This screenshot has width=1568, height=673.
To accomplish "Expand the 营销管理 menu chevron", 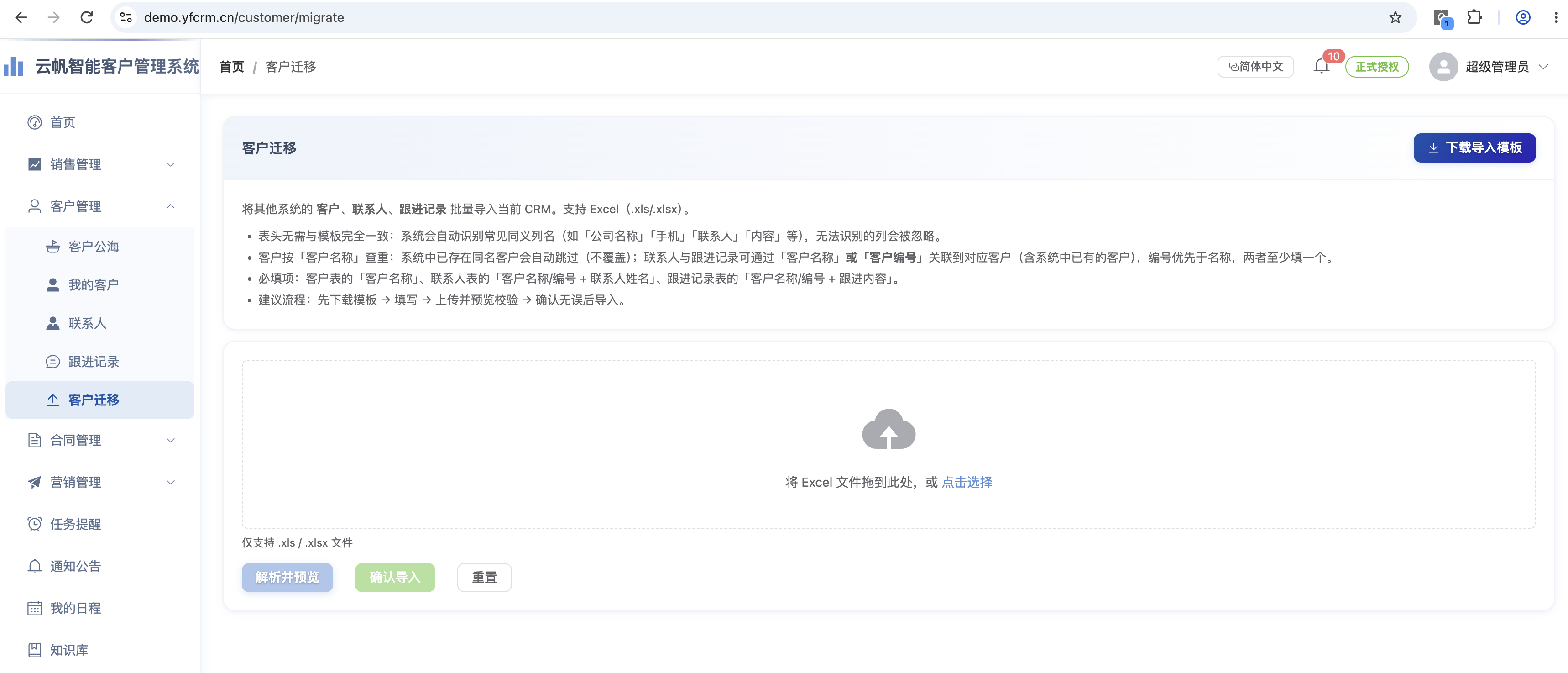I will point(170,482).
